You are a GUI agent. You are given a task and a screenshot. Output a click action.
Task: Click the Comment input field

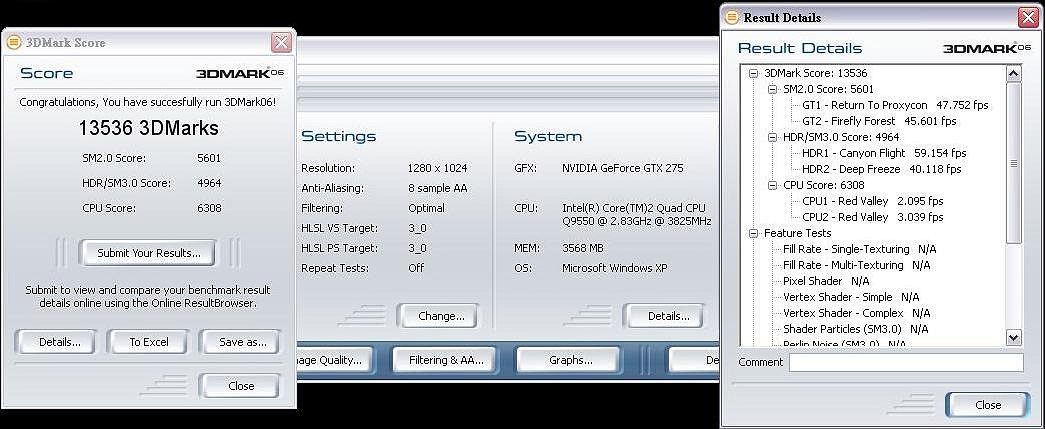click(906, 362)
